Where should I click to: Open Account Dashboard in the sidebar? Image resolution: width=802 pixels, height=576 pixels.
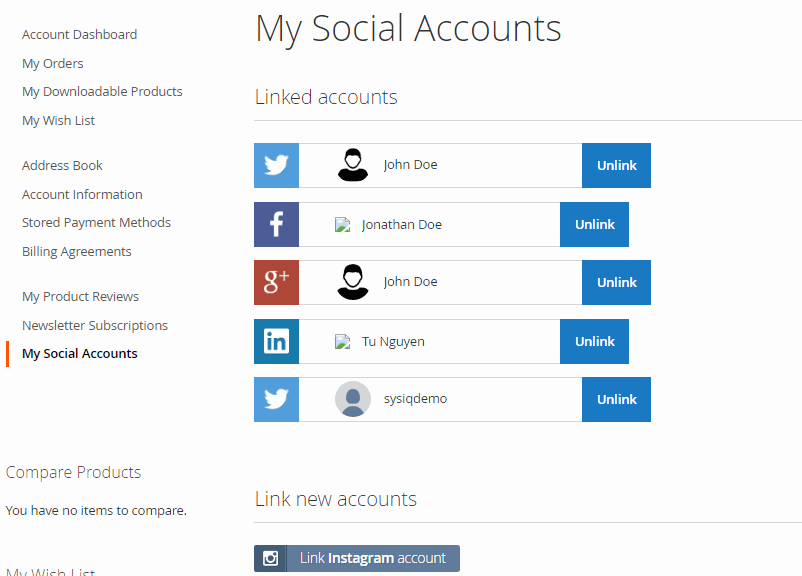coord(79,34)
